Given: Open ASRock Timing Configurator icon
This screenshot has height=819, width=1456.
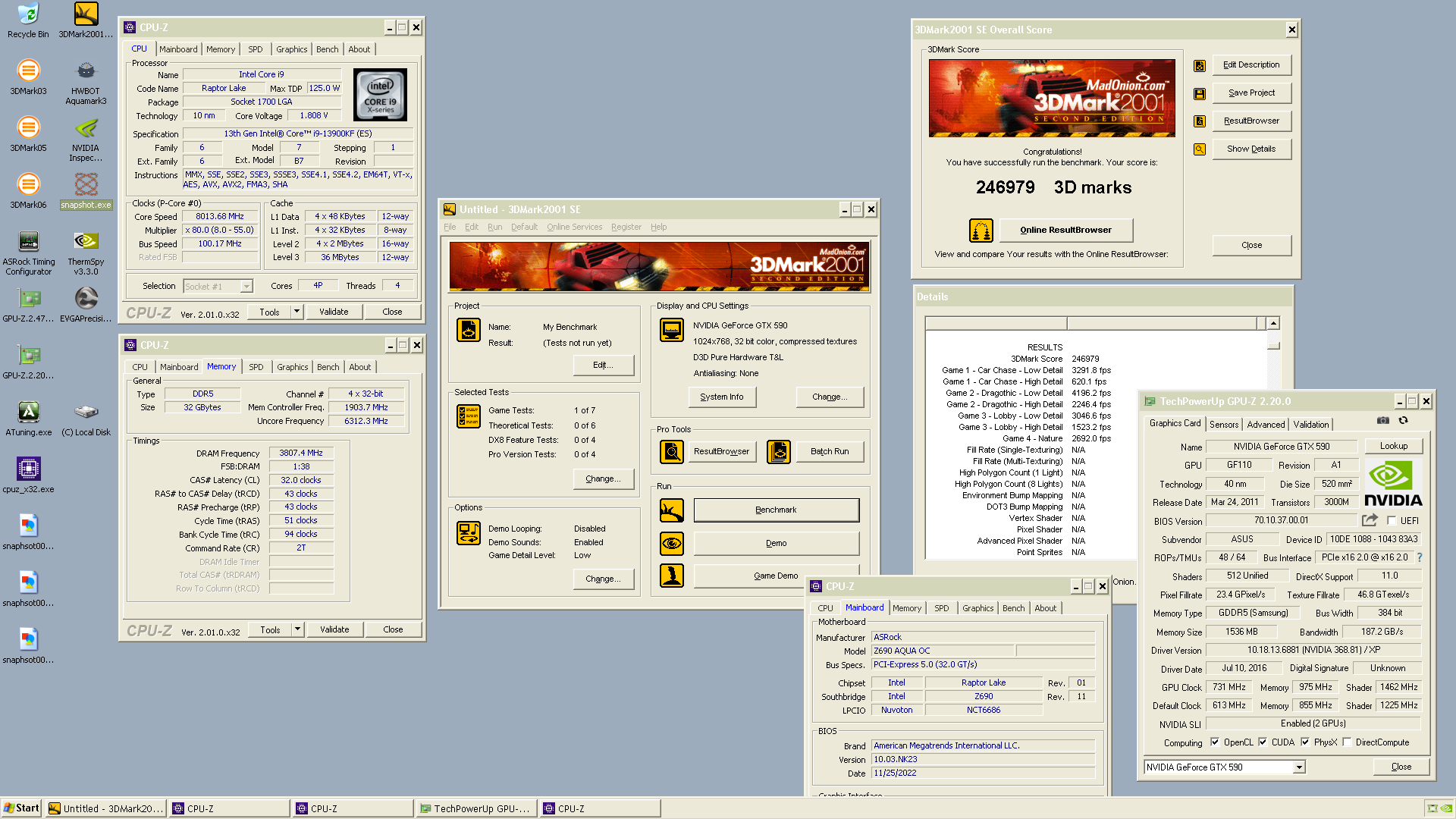Looking at the screenshot, I should click(28, 253).
